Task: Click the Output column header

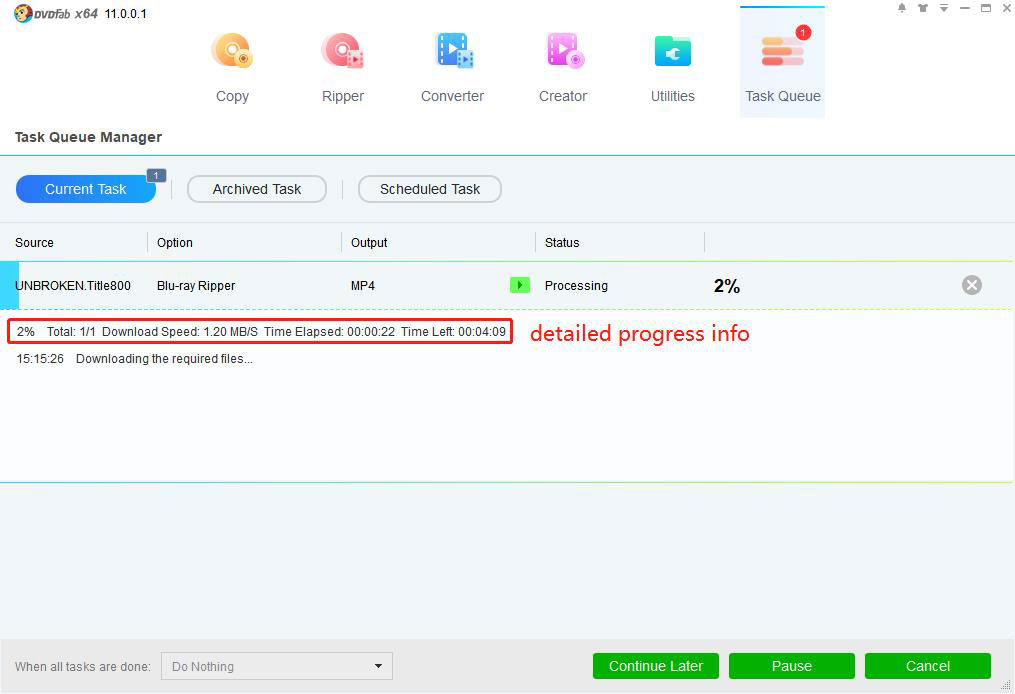Action: 369,243
